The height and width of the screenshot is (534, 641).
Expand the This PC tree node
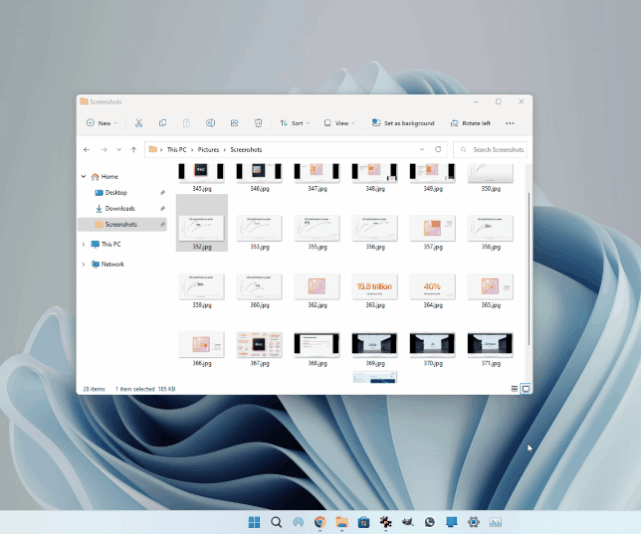[83, 244]
